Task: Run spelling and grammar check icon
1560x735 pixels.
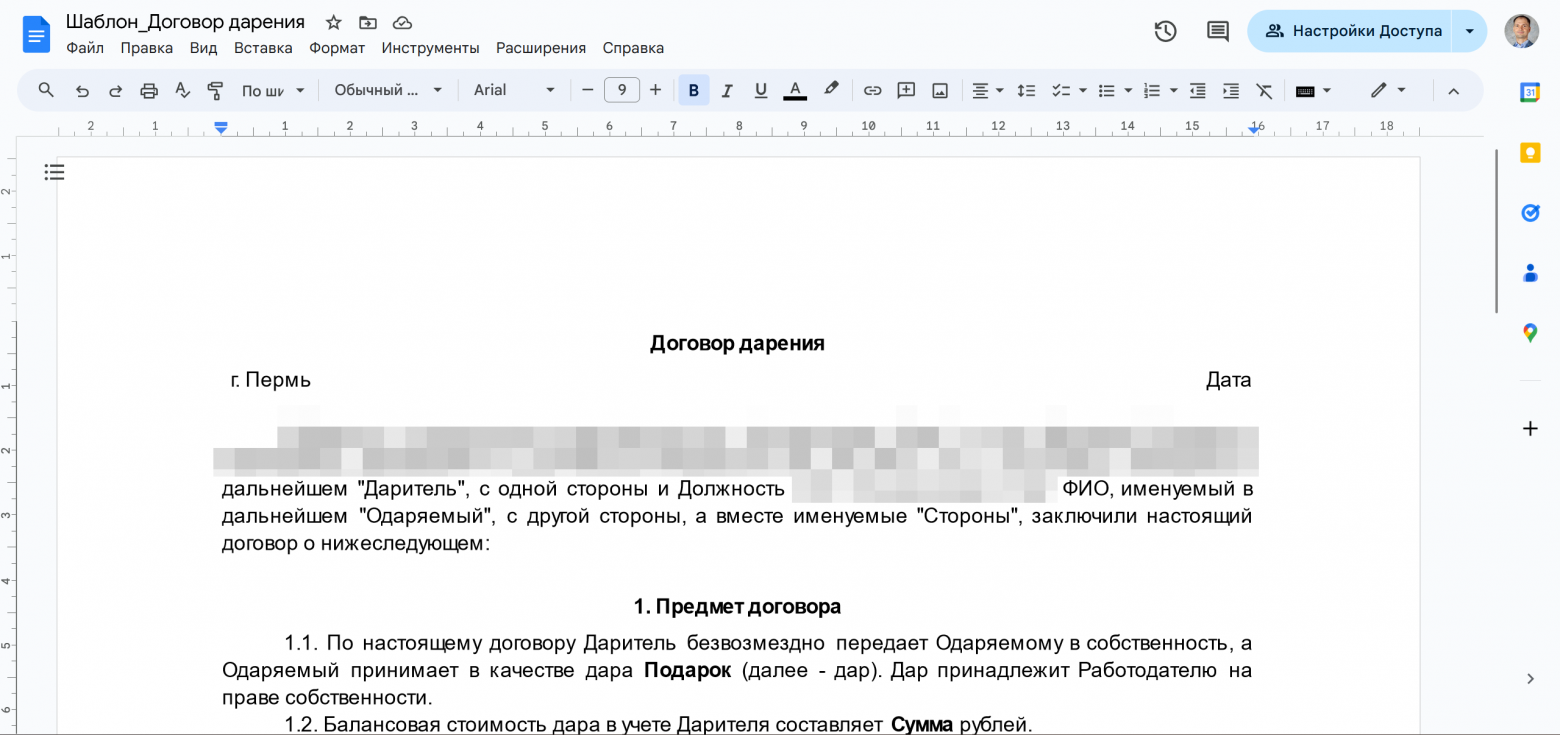Action: pos(182,90)
